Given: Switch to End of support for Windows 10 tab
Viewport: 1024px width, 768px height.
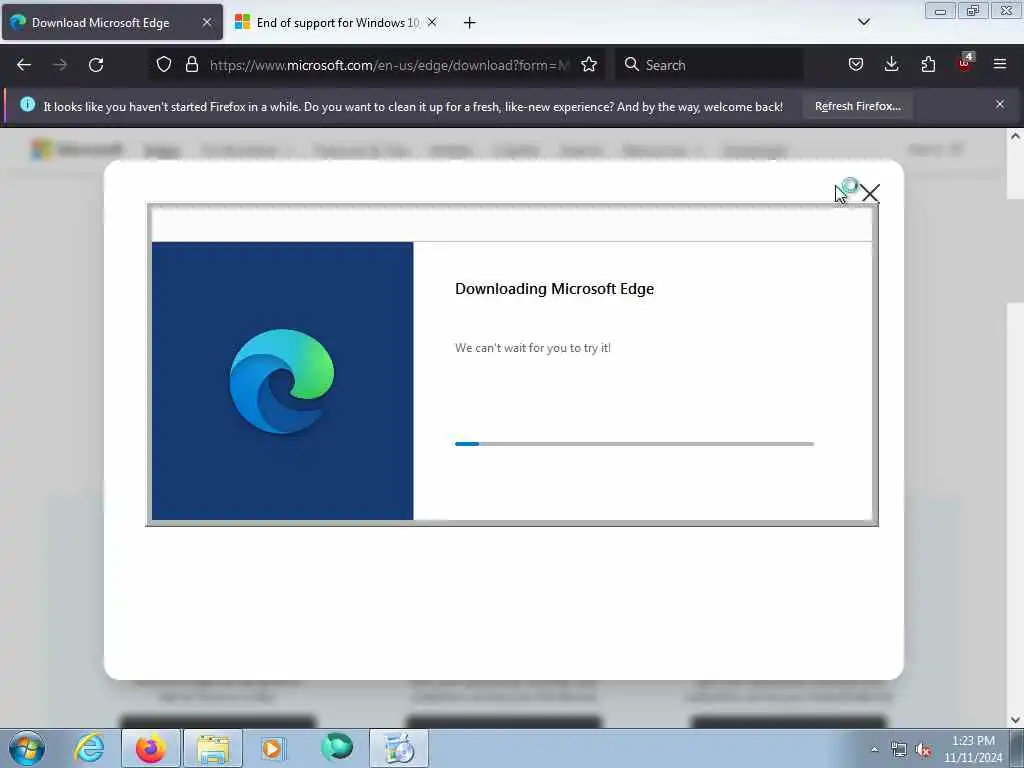Looking at the screenshot, I should tap(336, 22).
